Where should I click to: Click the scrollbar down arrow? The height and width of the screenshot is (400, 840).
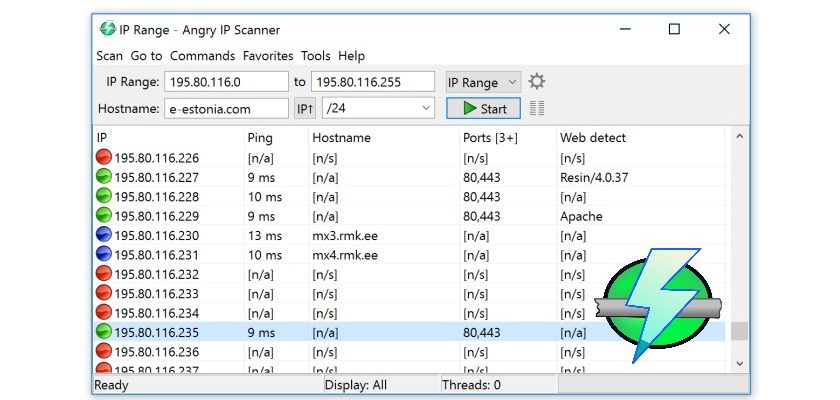pos(739,364)
